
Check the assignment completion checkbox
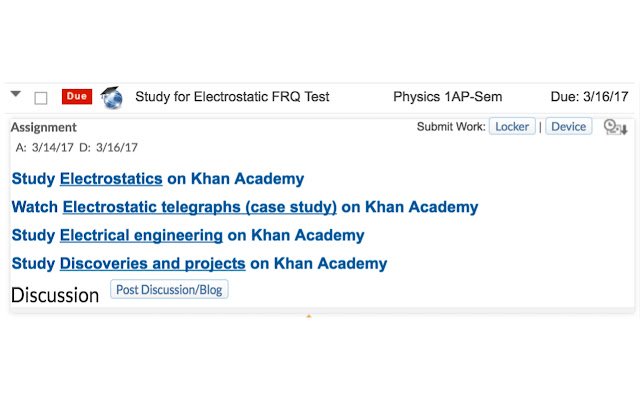[x=41, y=98]
